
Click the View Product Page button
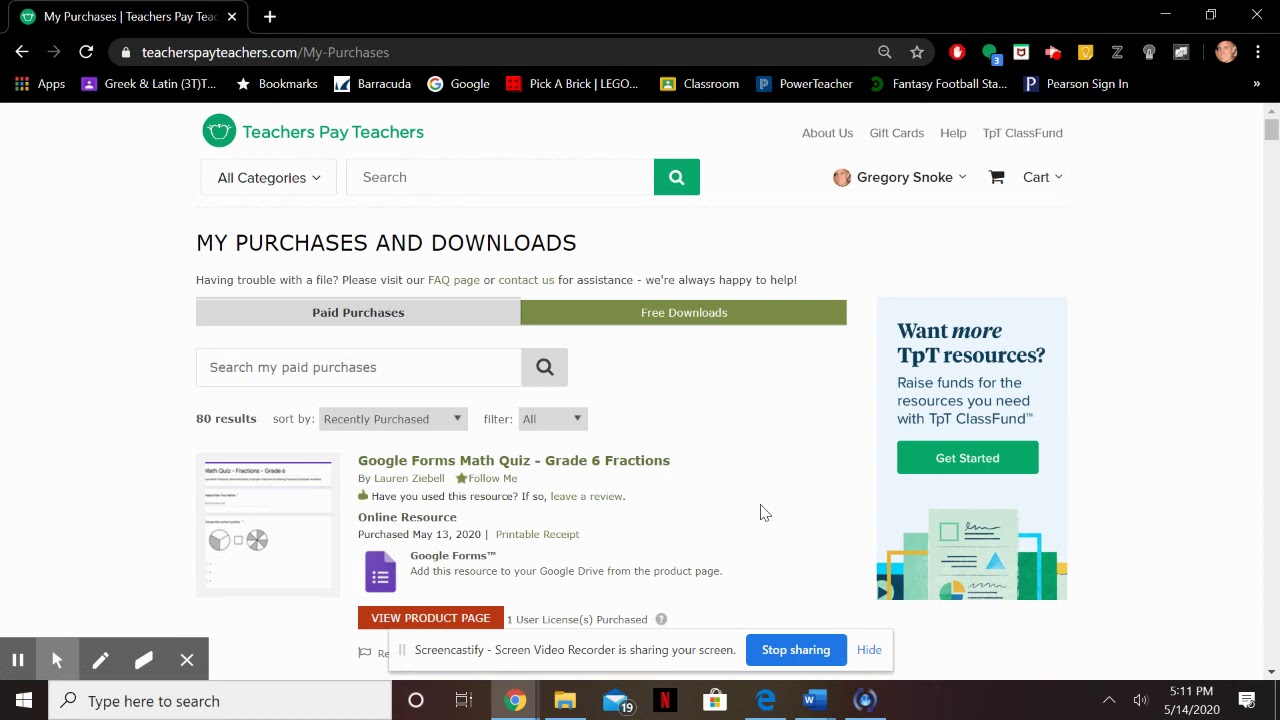click(431, 618)
